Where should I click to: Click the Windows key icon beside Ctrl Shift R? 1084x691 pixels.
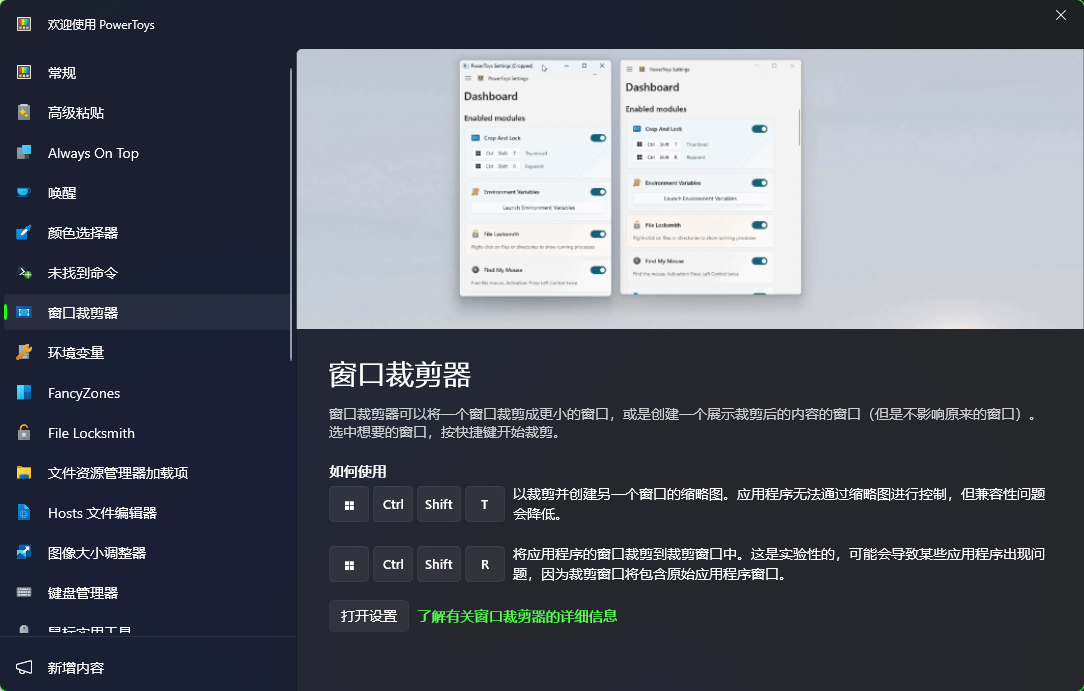(349, 565)
